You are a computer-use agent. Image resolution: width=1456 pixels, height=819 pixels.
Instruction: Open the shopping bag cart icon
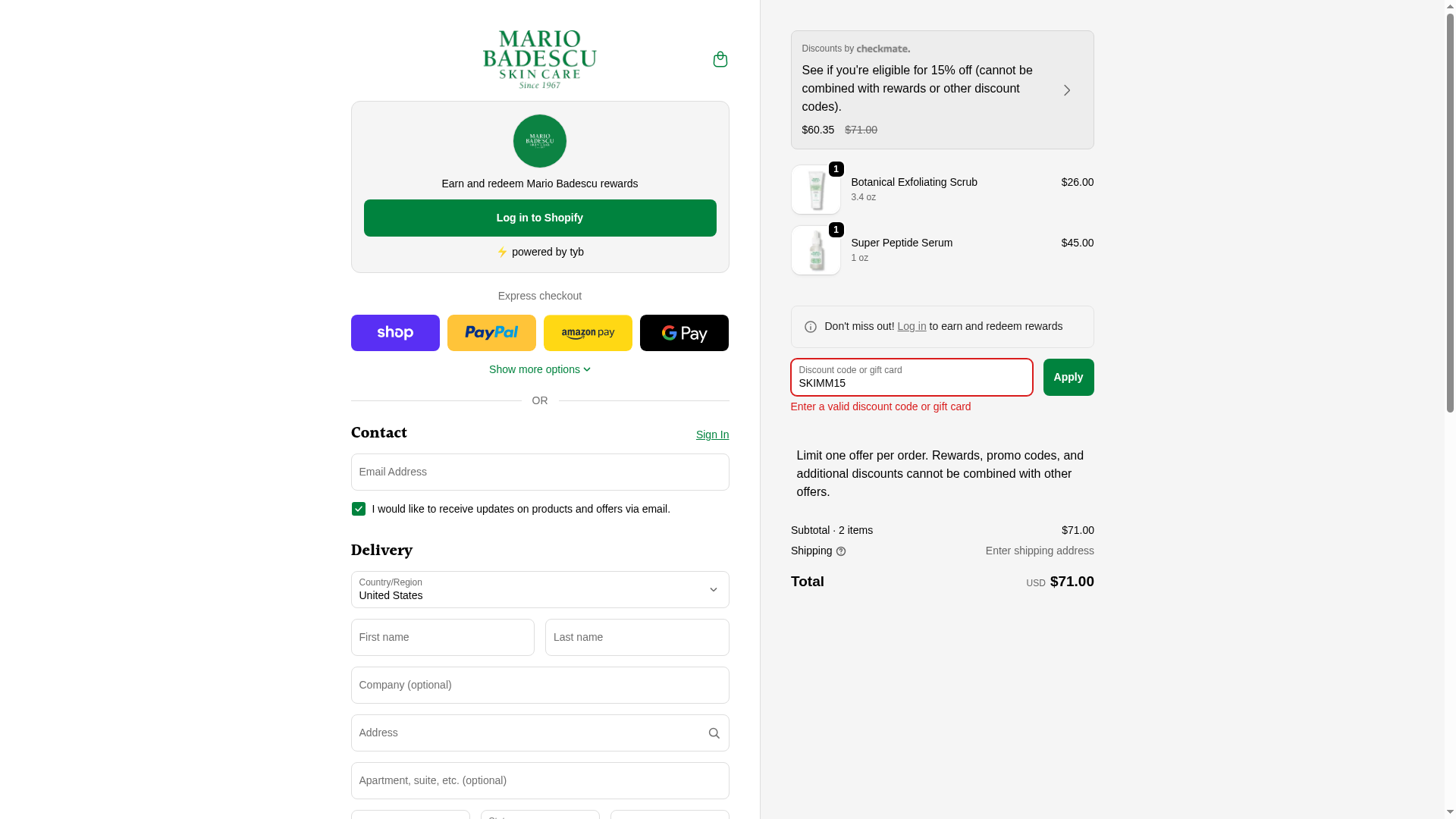pos(720,59)
